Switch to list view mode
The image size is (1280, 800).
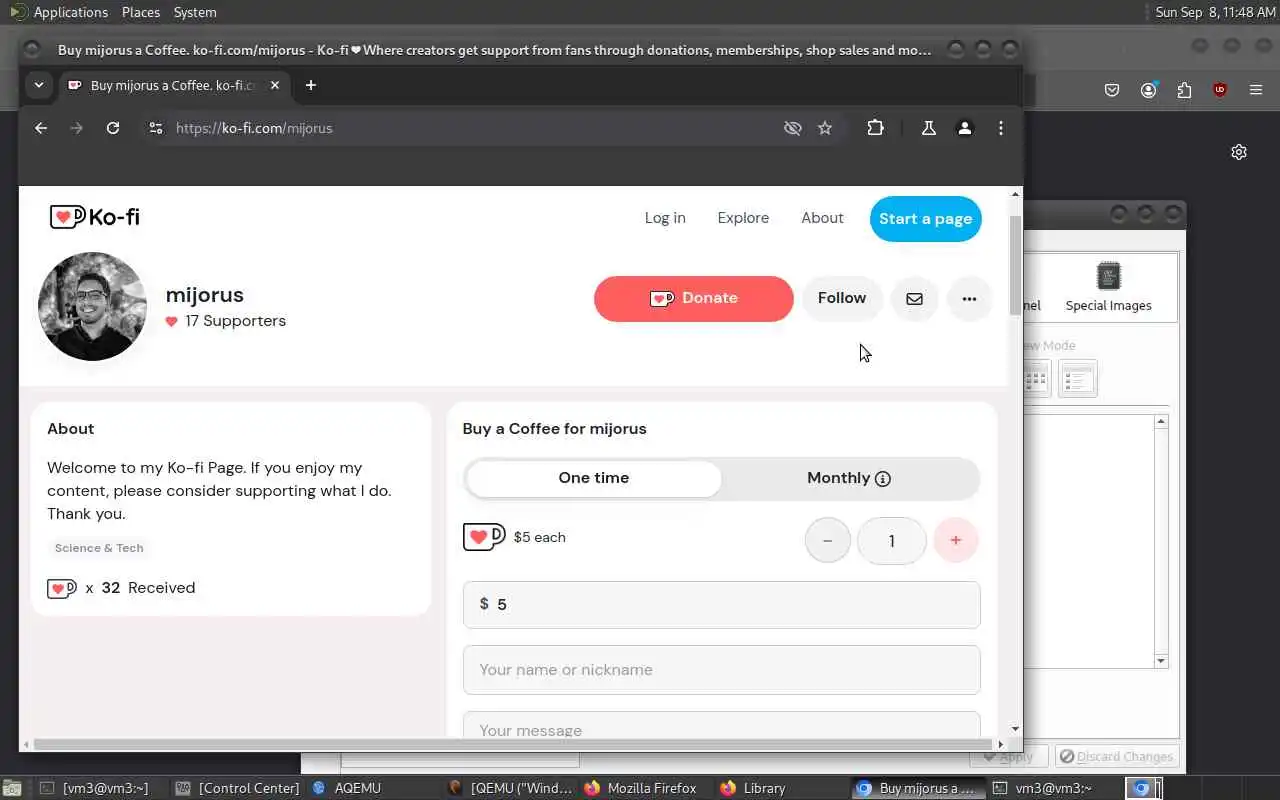[1078, 379]
